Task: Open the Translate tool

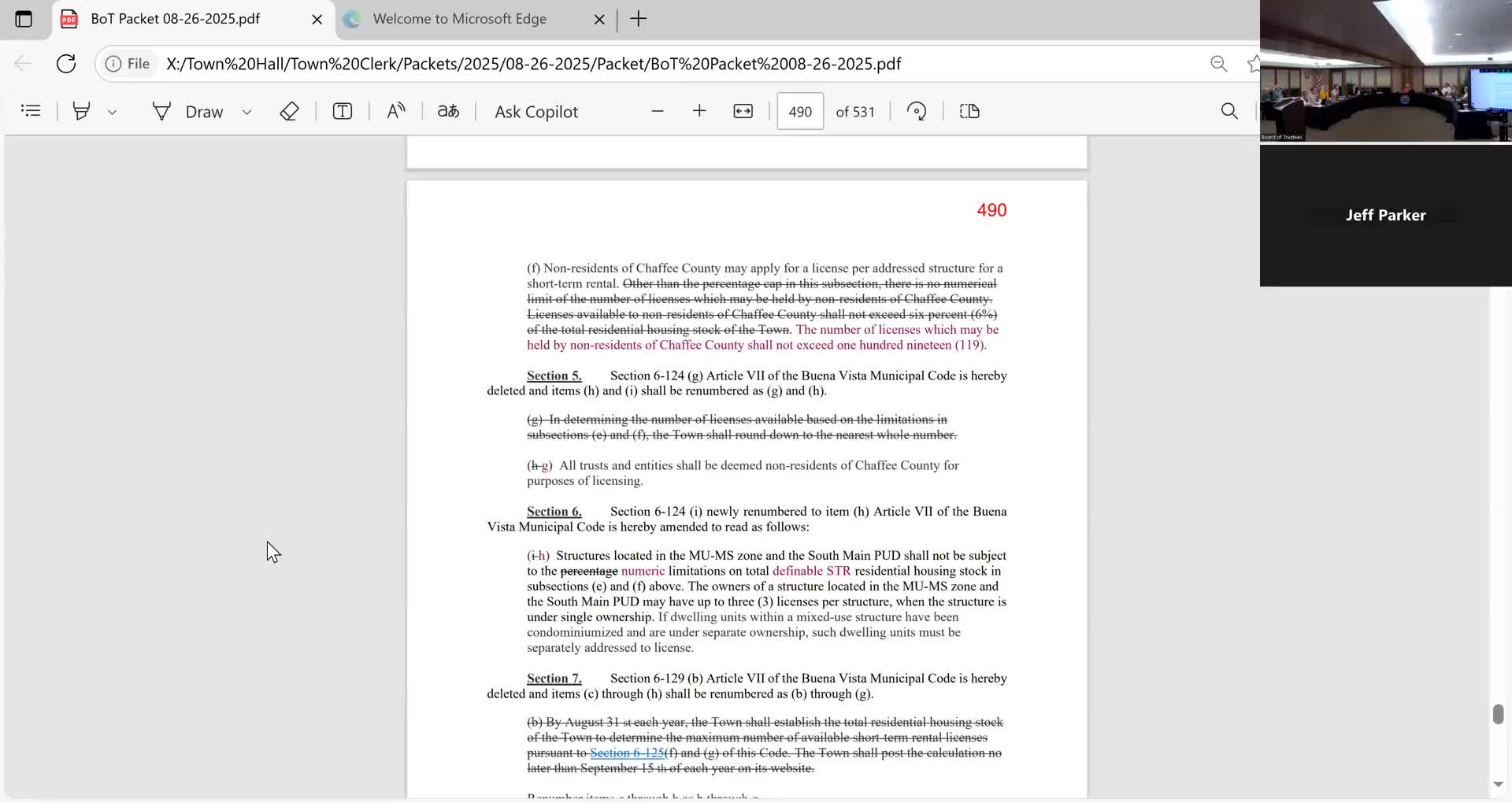Action: pos(449,111)
